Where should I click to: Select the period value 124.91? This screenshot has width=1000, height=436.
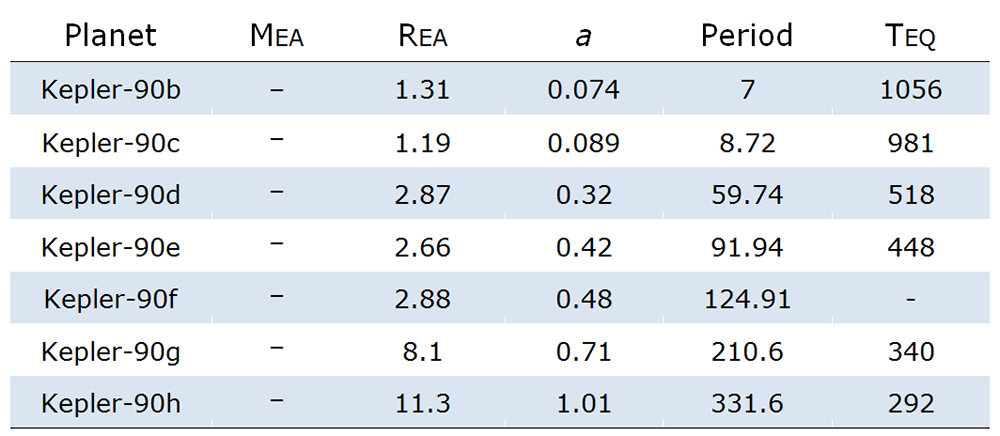746,299
